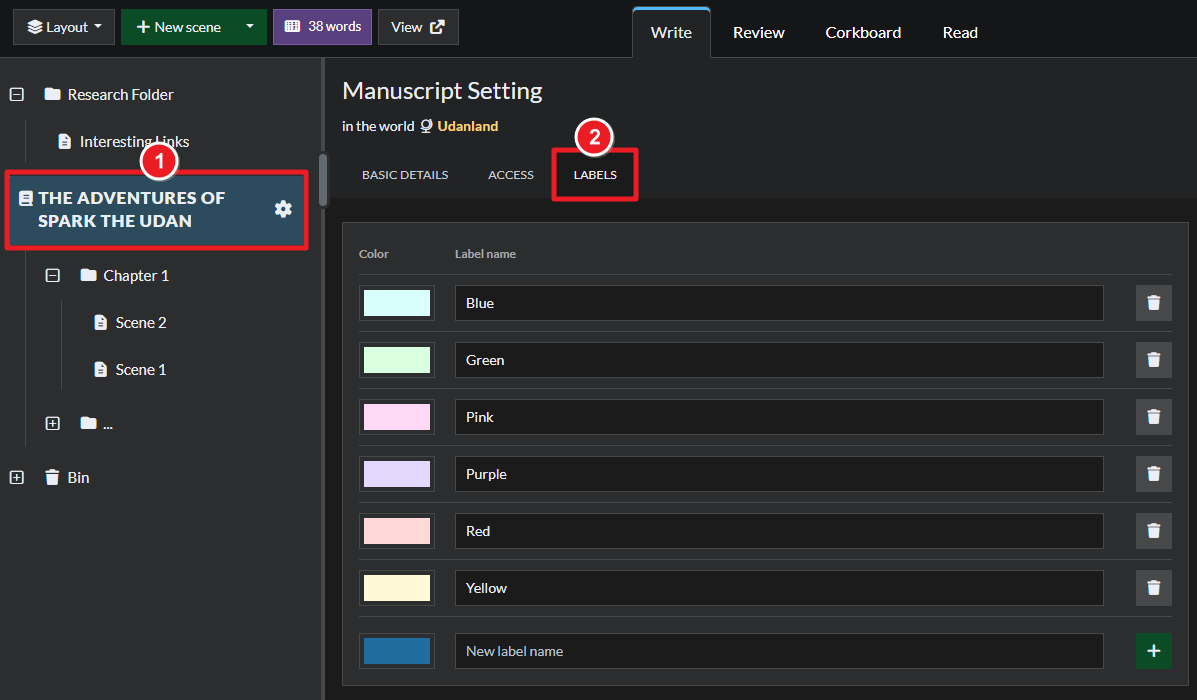The image size is (1197, 700).
Task: Edit the Purple label name field
Action: [x=779, y=474]
